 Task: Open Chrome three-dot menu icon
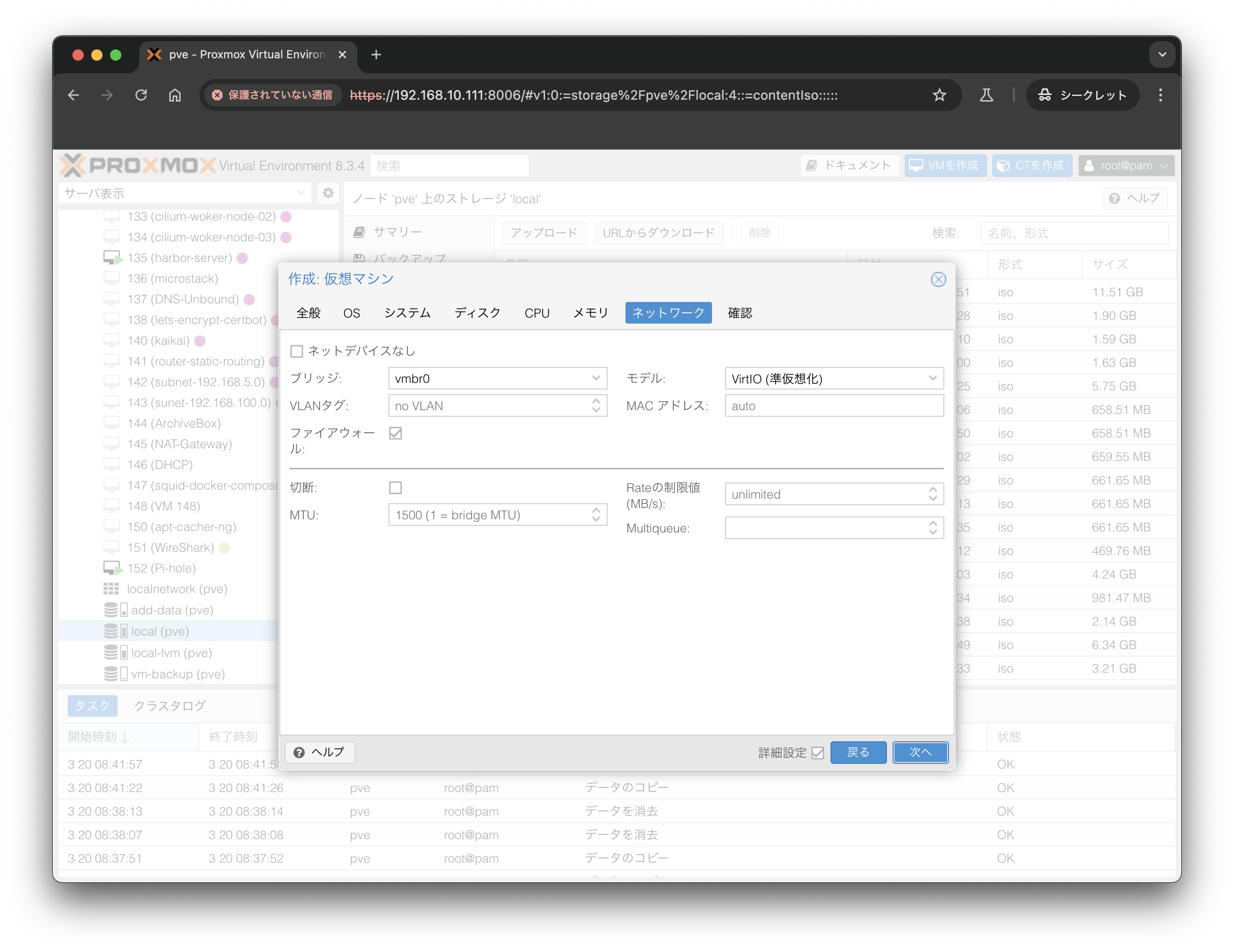[1160, 95]
